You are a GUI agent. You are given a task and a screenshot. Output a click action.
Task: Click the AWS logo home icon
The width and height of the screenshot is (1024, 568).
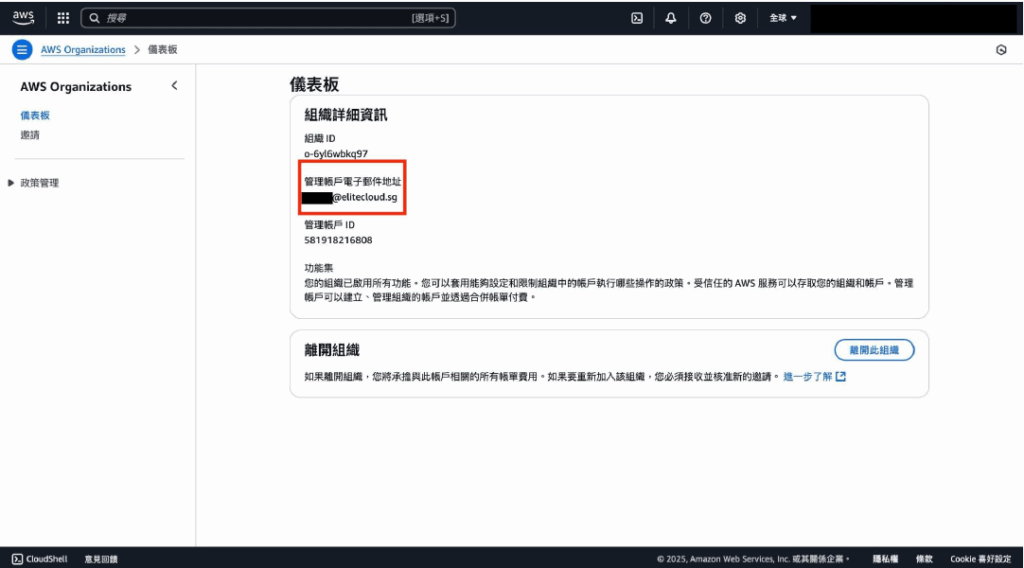coord(23,17)
